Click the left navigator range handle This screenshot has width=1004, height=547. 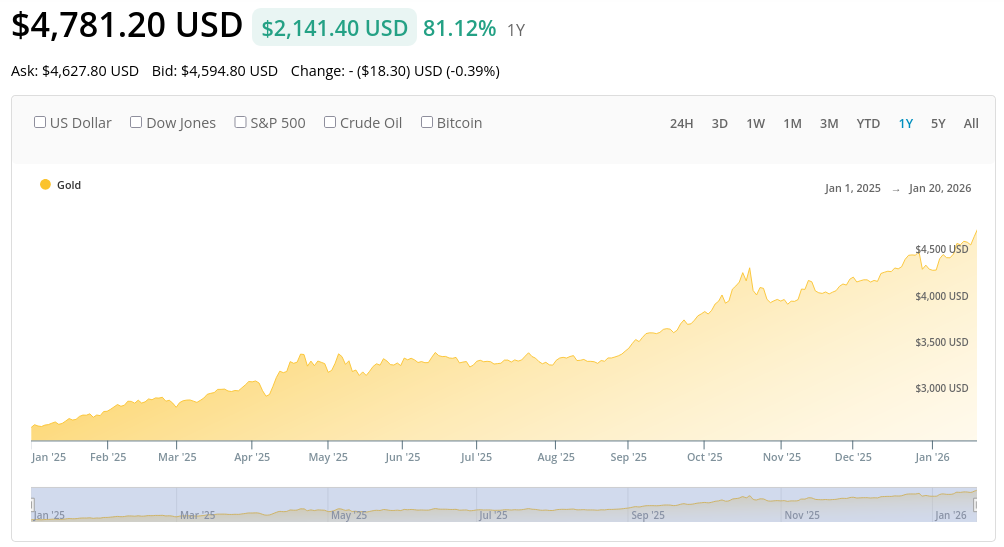point(32,504)
